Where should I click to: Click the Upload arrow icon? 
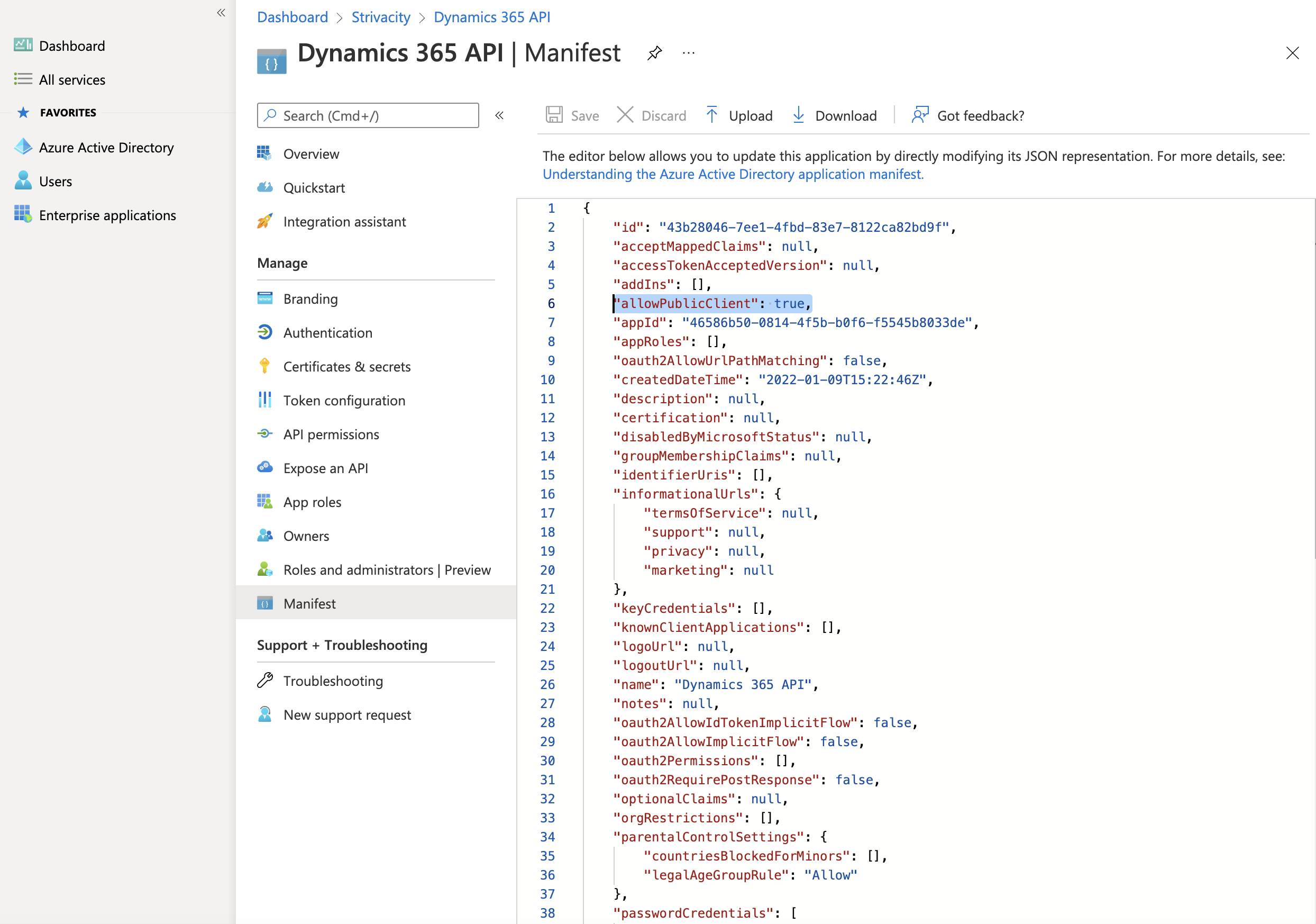[711, 115]
